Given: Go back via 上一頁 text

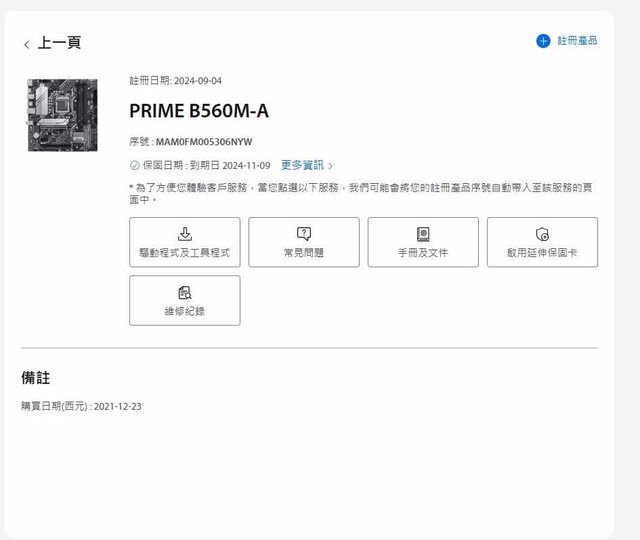Looking at the screenshot, I should pyautogui.click(x=59, y=43).
